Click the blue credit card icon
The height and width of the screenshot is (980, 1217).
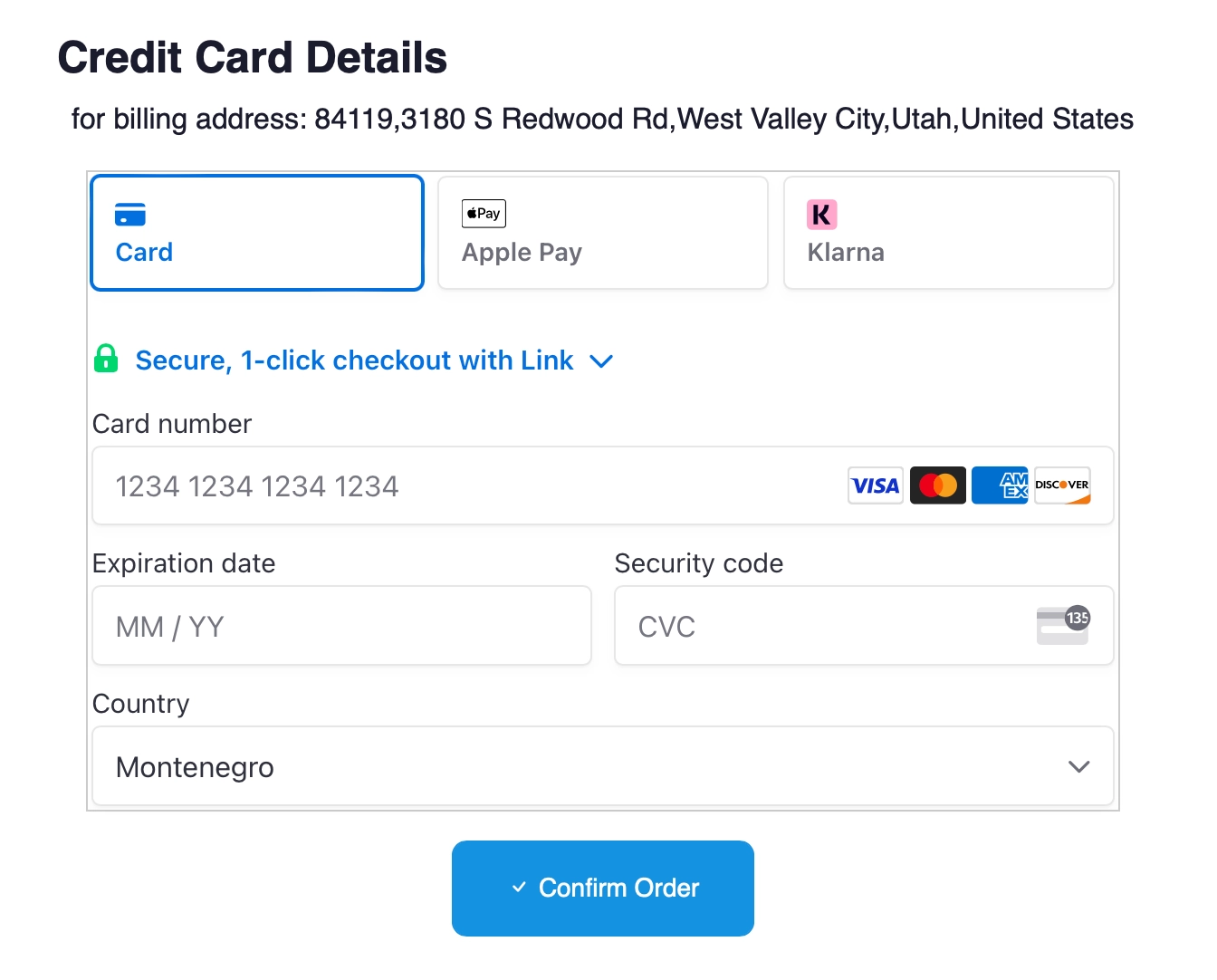130,215
